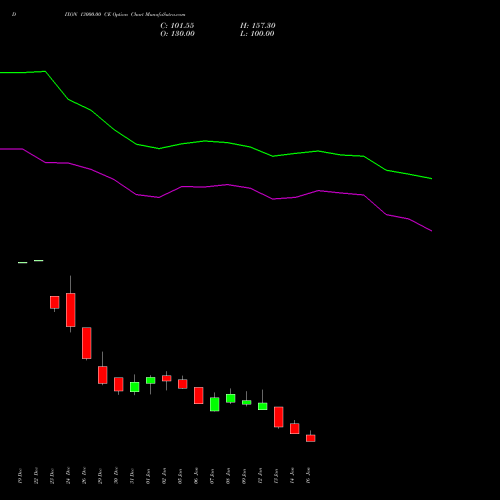The image size is (500, 500).
Task: Select the tall red candle above 24 Dec
Action: [x=71, y=310]
